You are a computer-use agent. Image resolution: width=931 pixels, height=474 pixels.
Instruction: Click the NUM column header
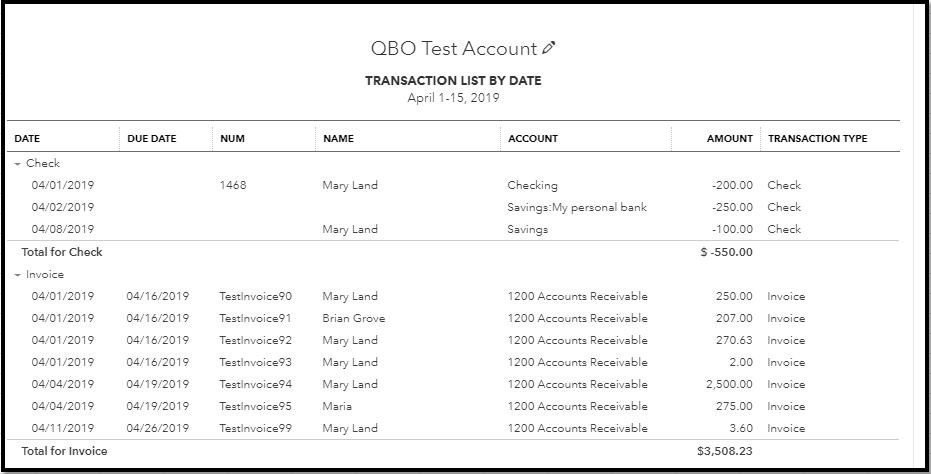232,139
